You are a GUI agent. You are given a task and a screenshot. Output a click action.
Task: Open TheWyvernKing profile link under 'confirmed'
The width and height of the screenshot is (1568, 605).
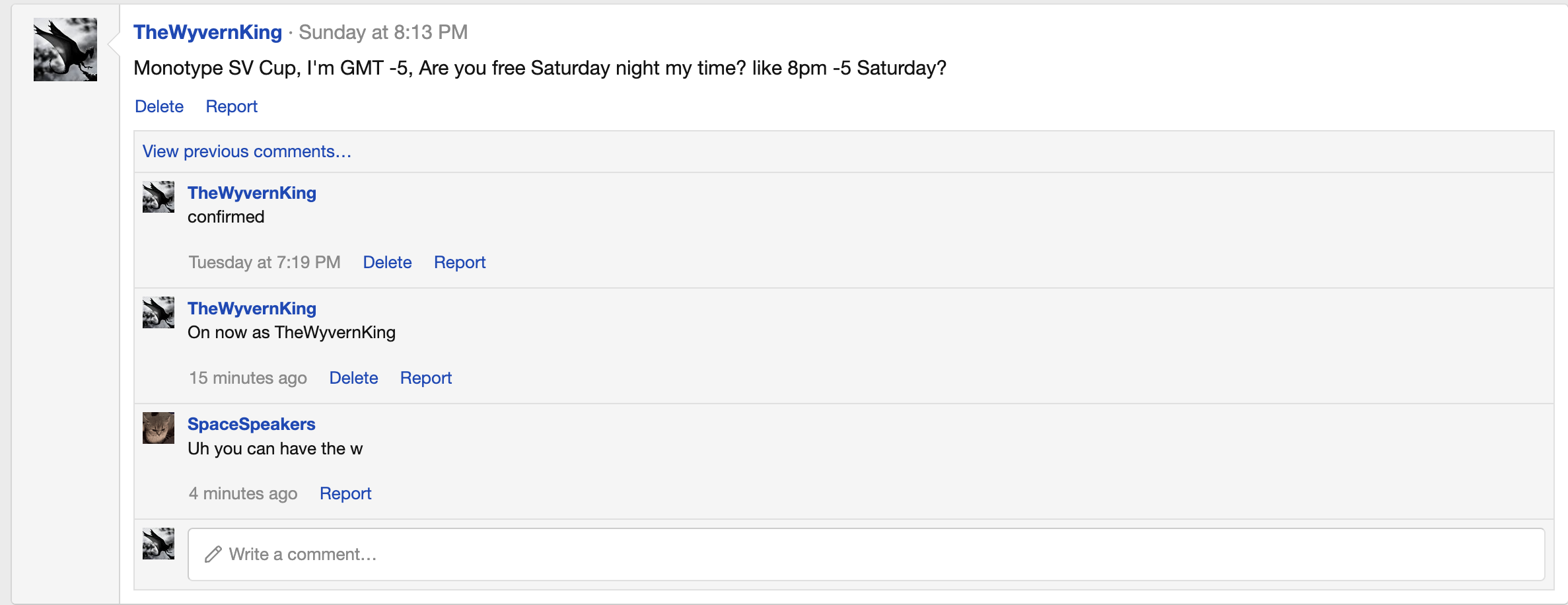click(x=252, y=193)
